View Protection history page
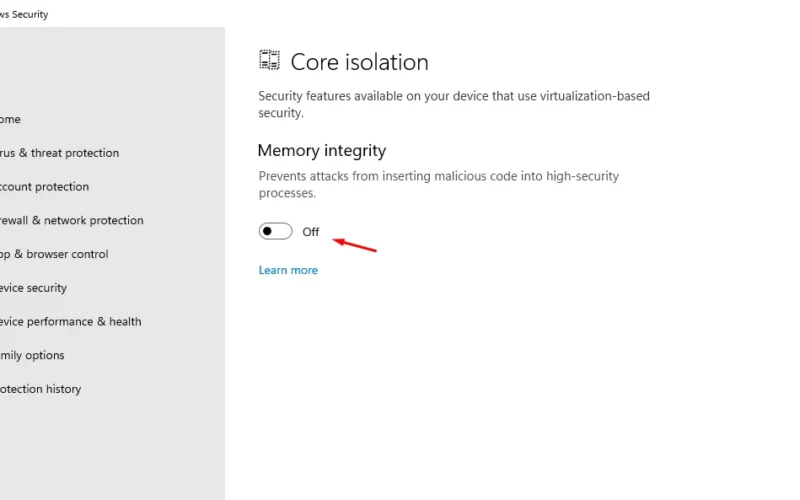 coord(40,389)
